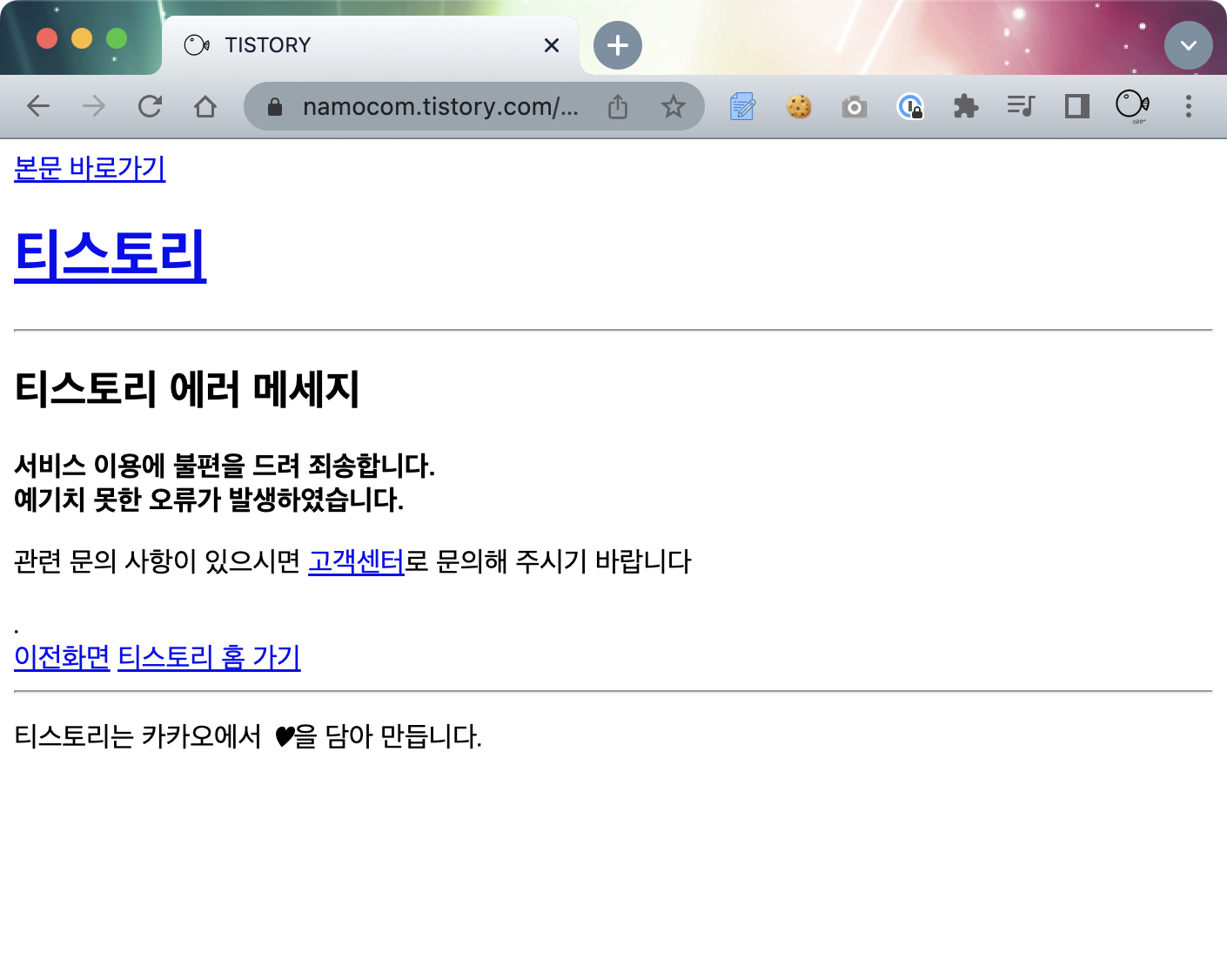Bookmark this page with the star
Viewport: 1227px width, 980px height.
click(674, 106)
